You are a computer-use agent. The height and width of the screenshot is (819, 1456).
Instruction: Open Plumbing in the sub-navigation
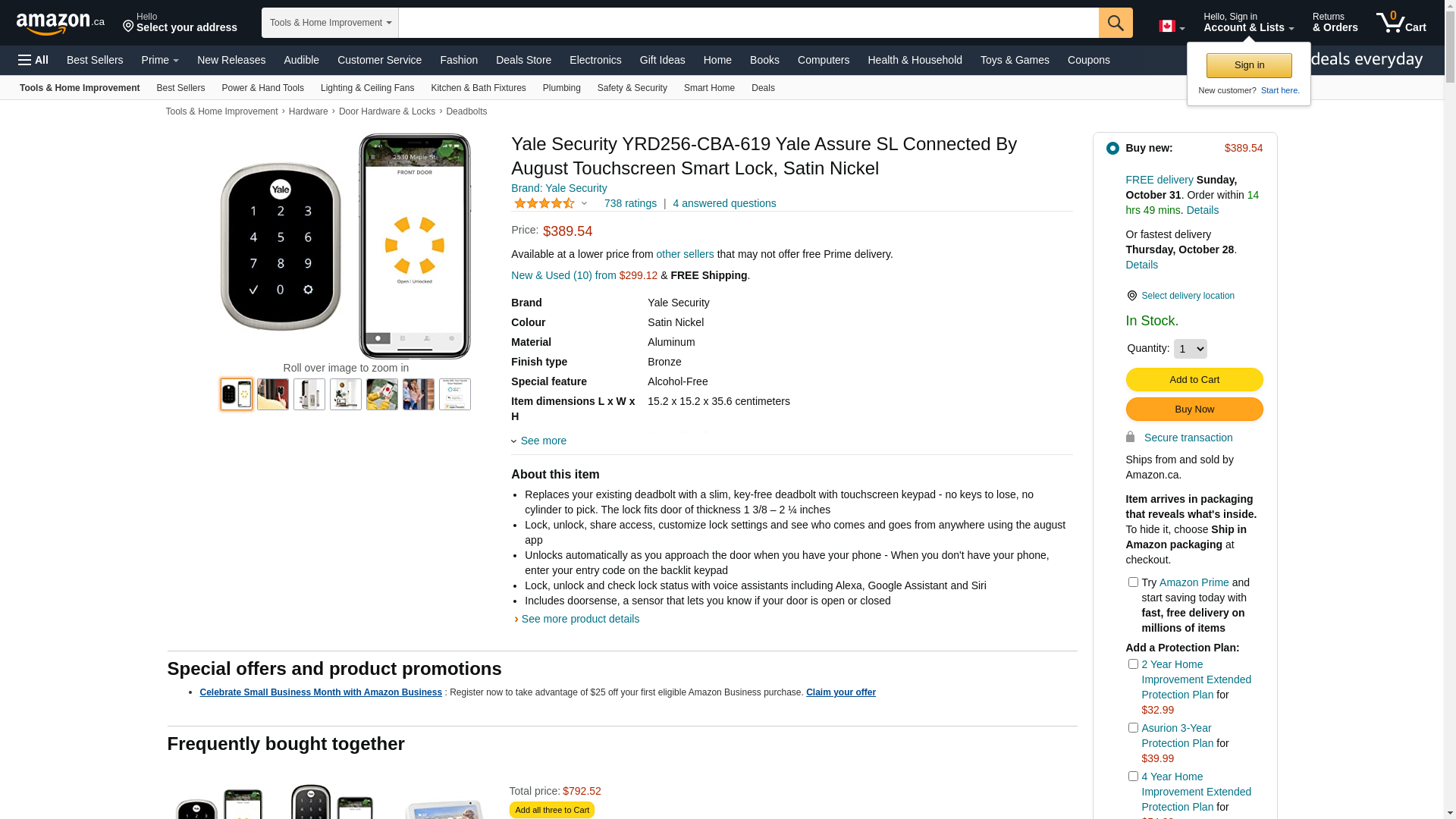click(561, 88)
